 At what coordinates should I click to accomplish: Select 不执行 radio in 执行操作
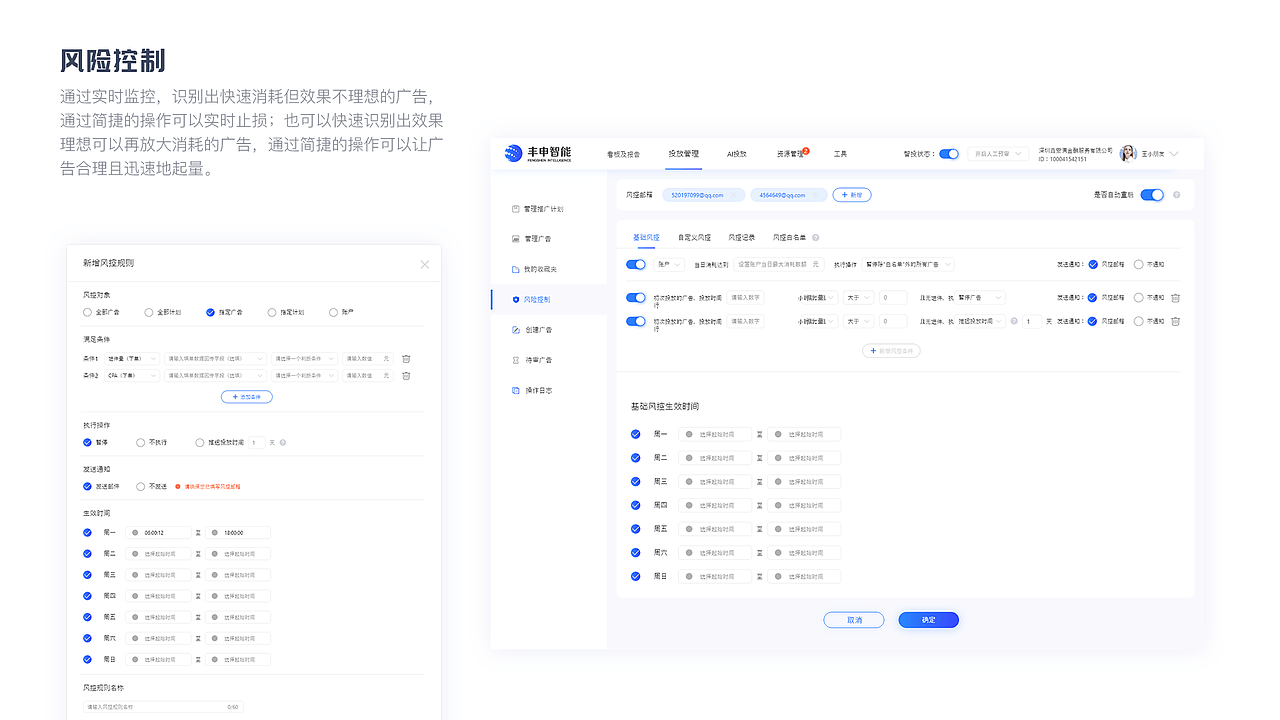pyautogui.click(x=141, y=442)
